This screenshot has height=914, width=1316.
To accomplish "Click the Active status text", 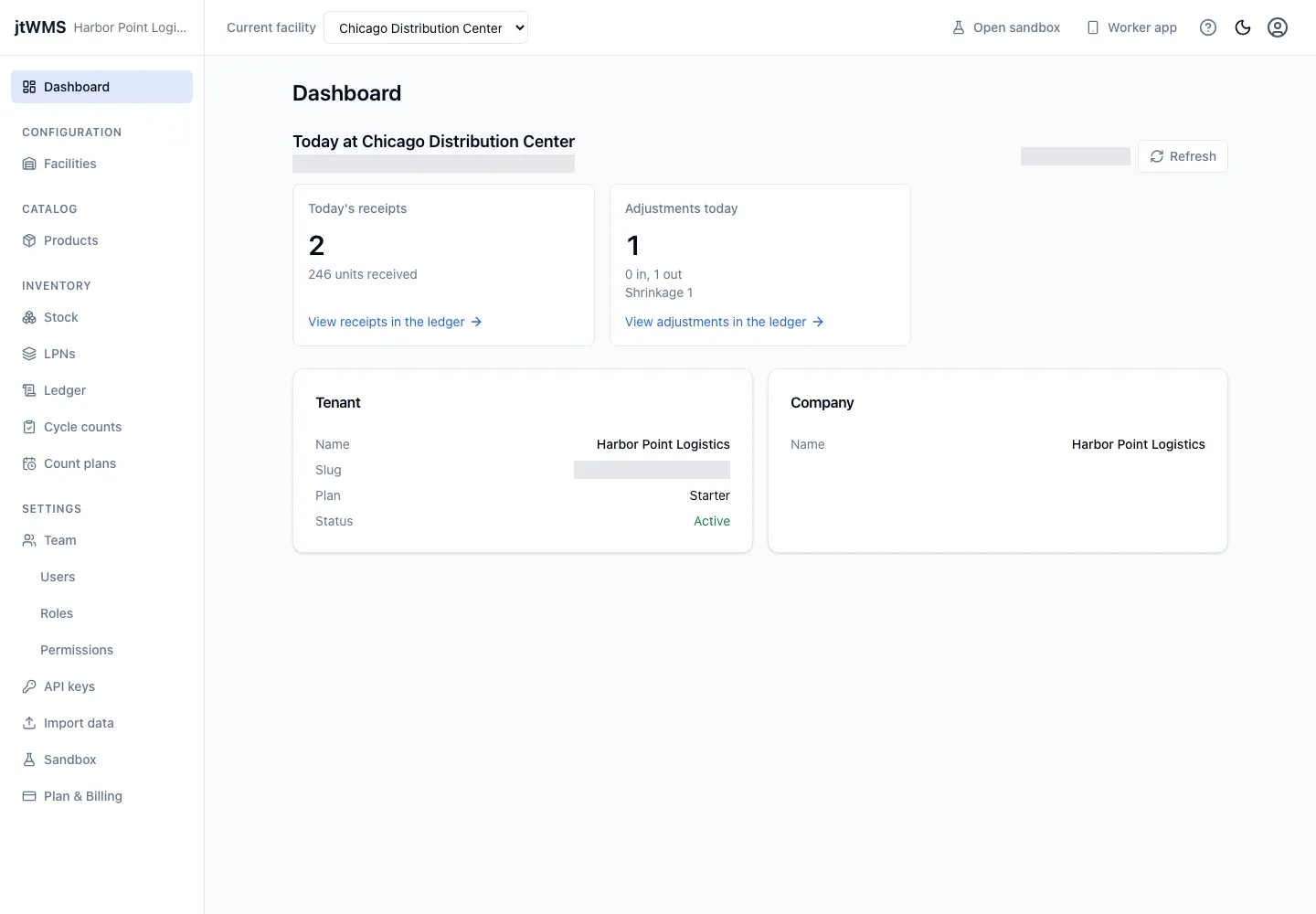I will (x=712, y=521).
